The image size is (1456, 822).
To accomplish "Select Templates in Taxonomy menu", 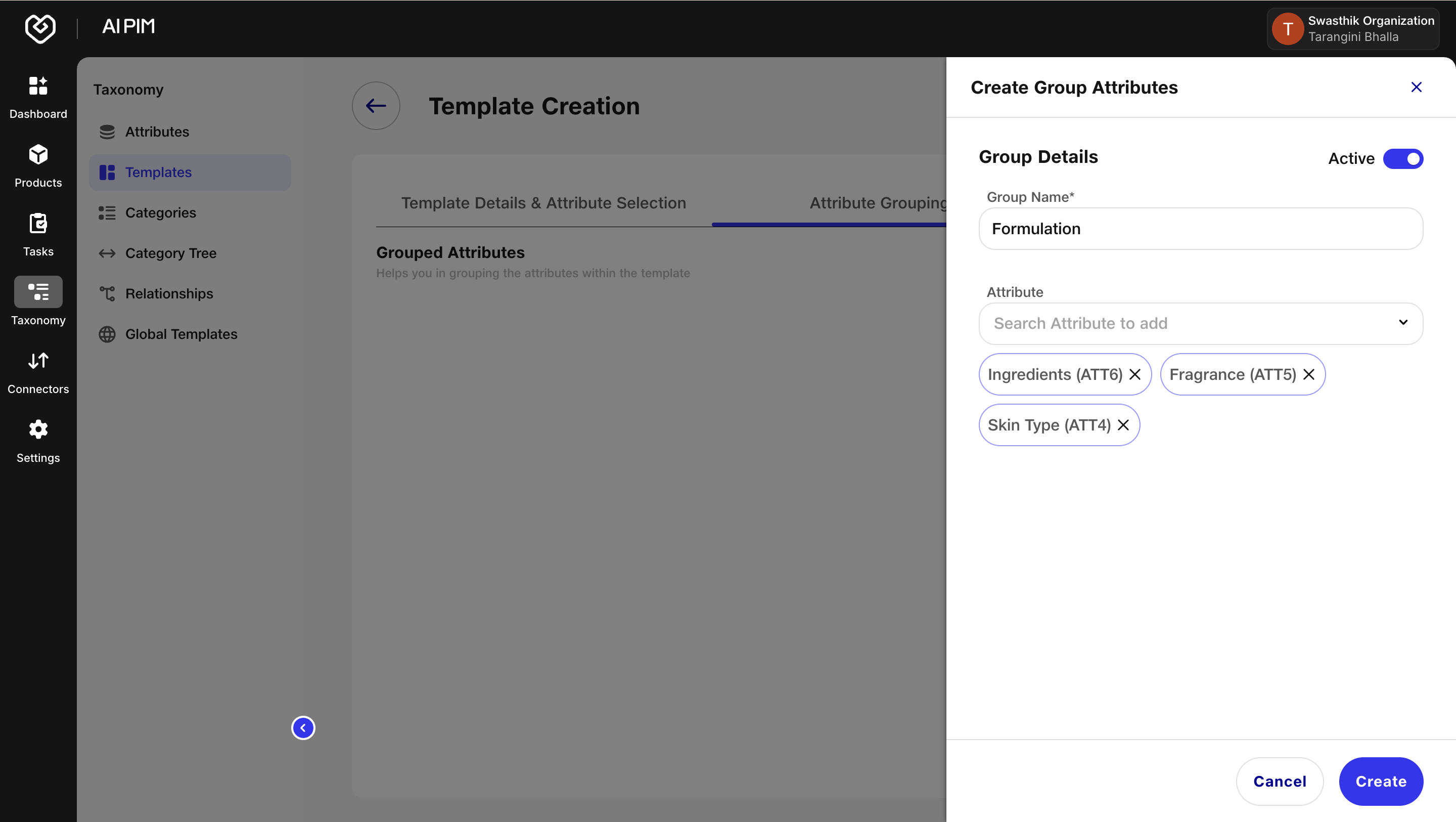I will (x=190, y=172).
